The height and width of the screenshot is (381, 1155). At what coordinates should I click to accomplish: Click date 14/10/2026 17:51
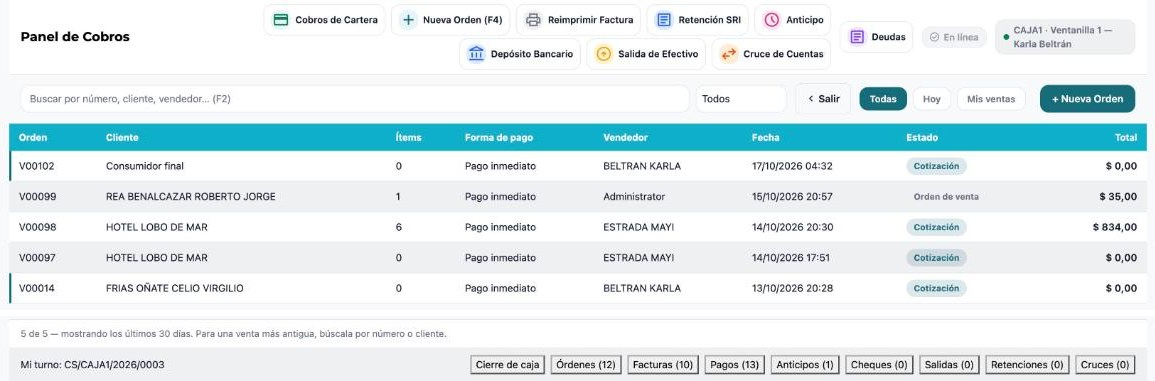coord(791,258)
